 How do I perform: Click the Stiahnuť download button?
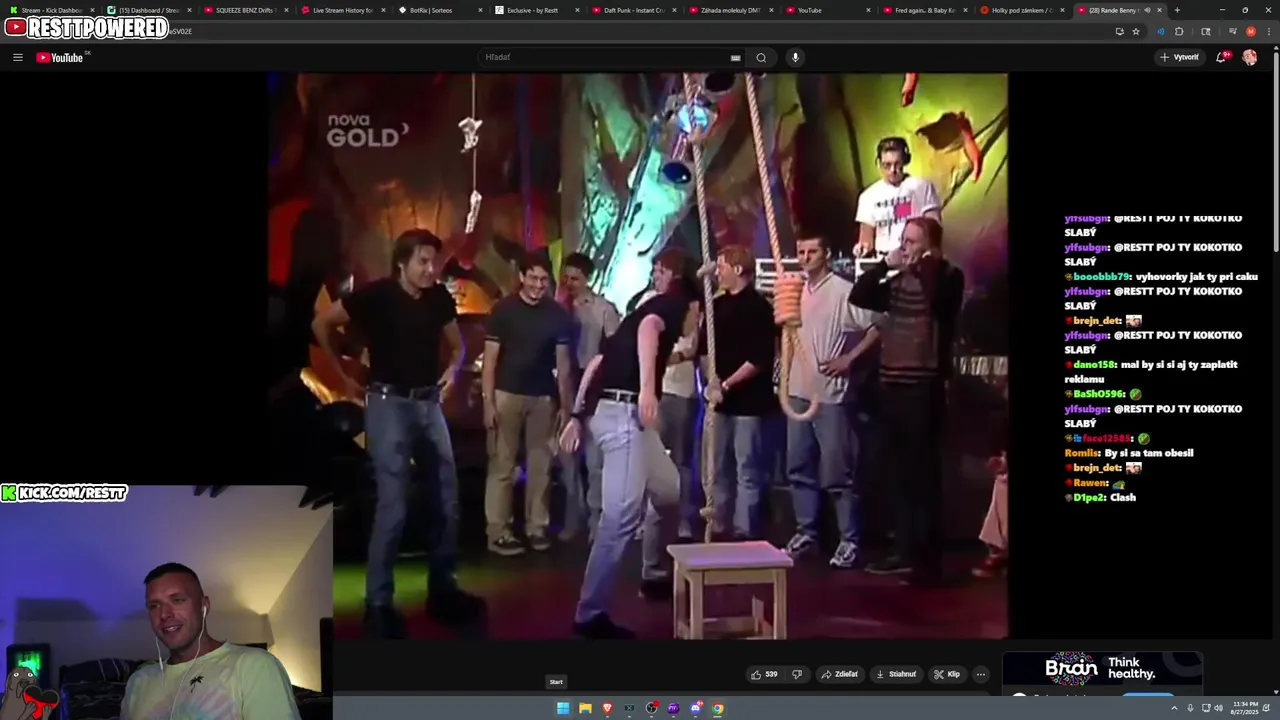pos(896,674)
